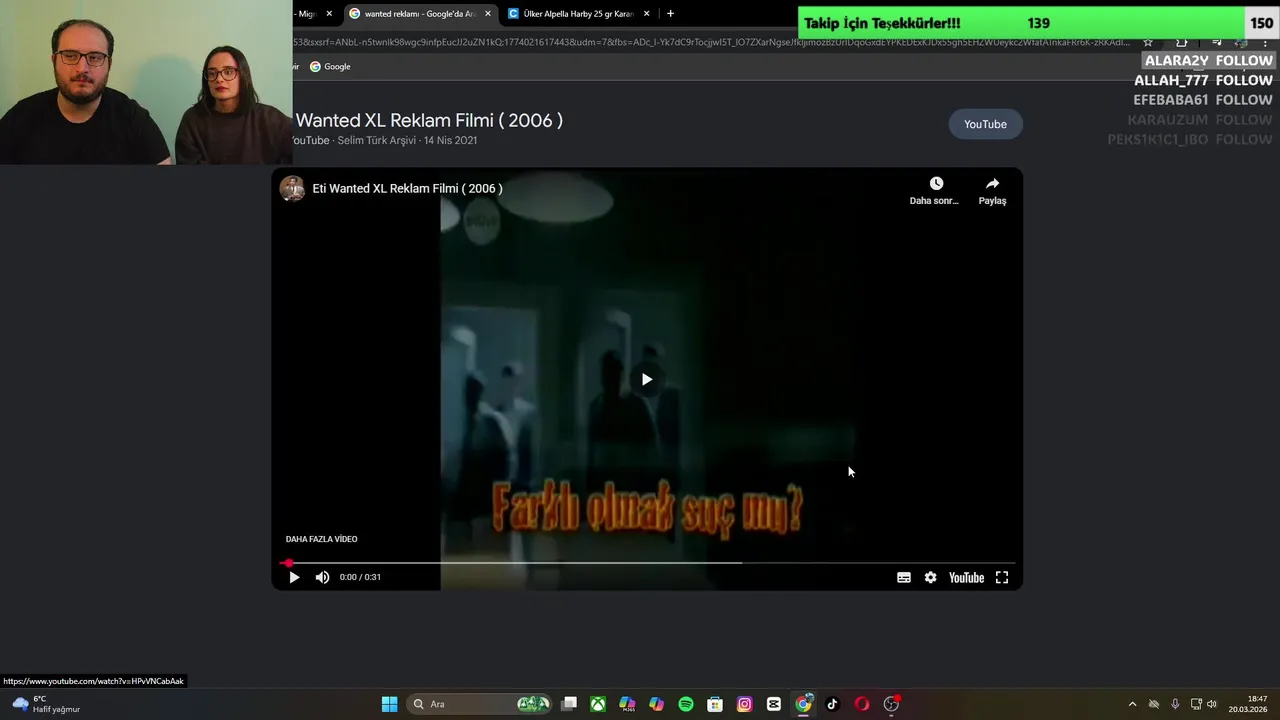The height and width of the screenshot is (720, 1280).
Task: Click the Daha sonra watch later clock icon
Action: [x=936, y=183]
